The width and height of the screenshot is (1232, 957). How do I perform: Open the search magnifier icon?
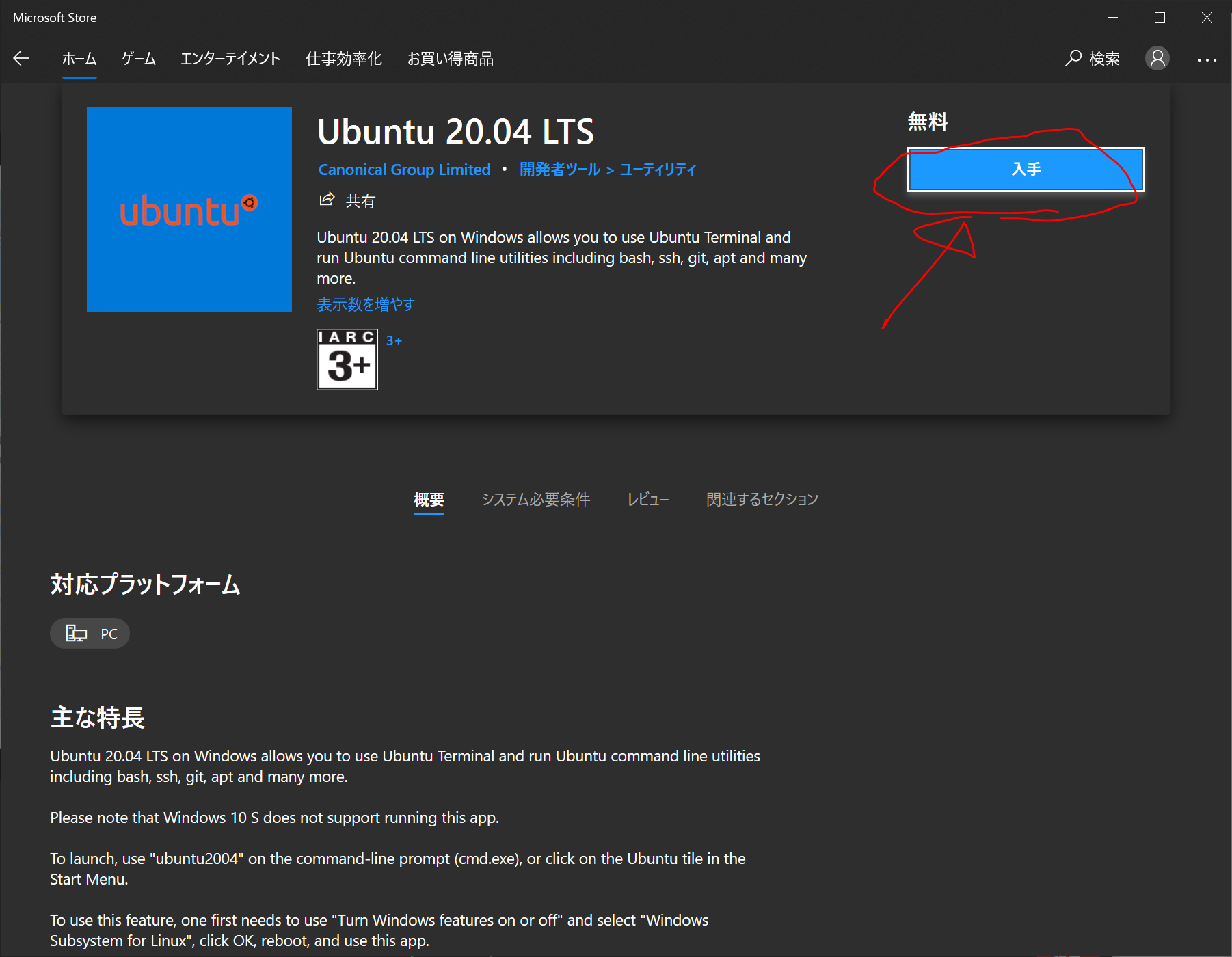tap(1073, 58)
